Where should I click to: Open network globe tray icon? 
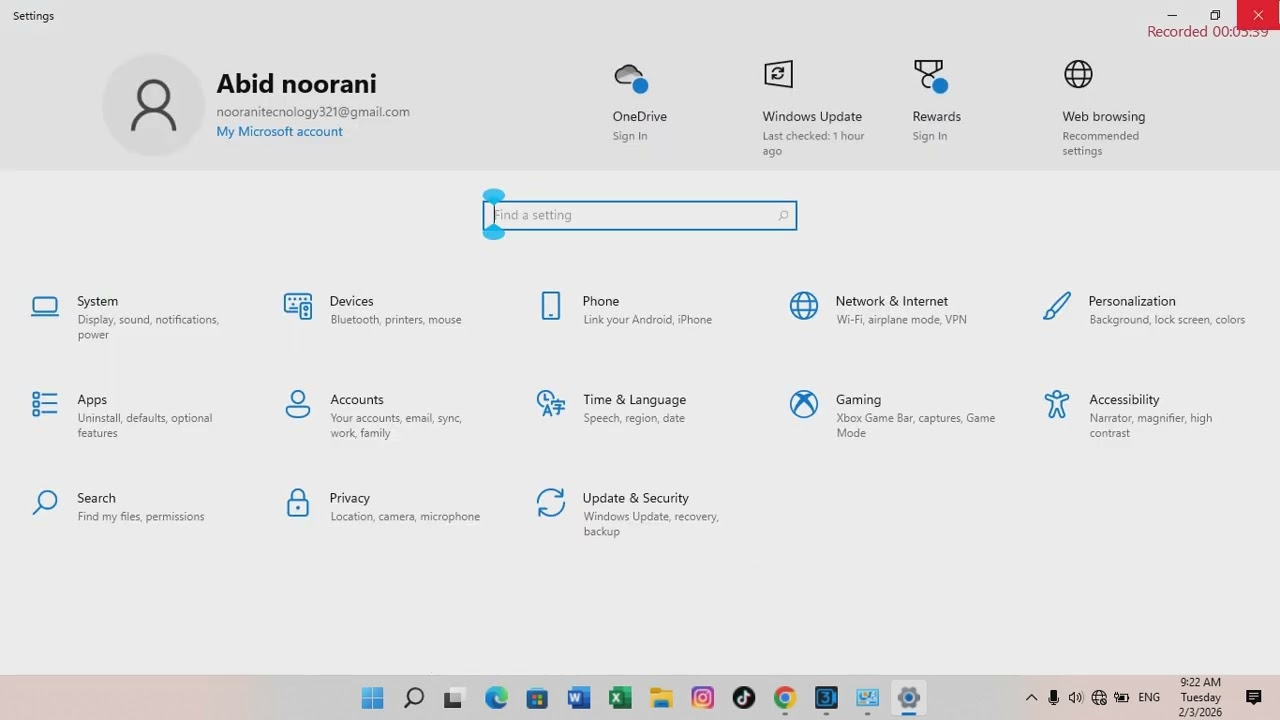1099,698
